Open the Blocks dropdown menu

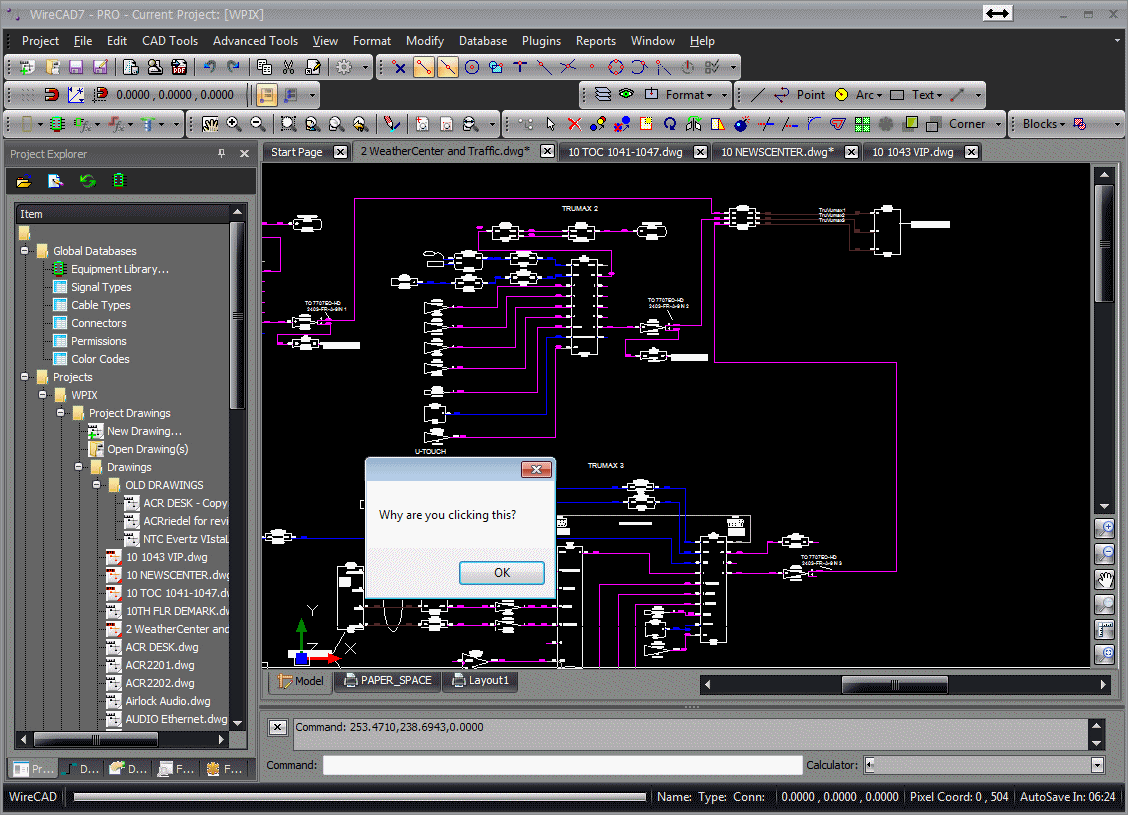[x=1044, y=124]
